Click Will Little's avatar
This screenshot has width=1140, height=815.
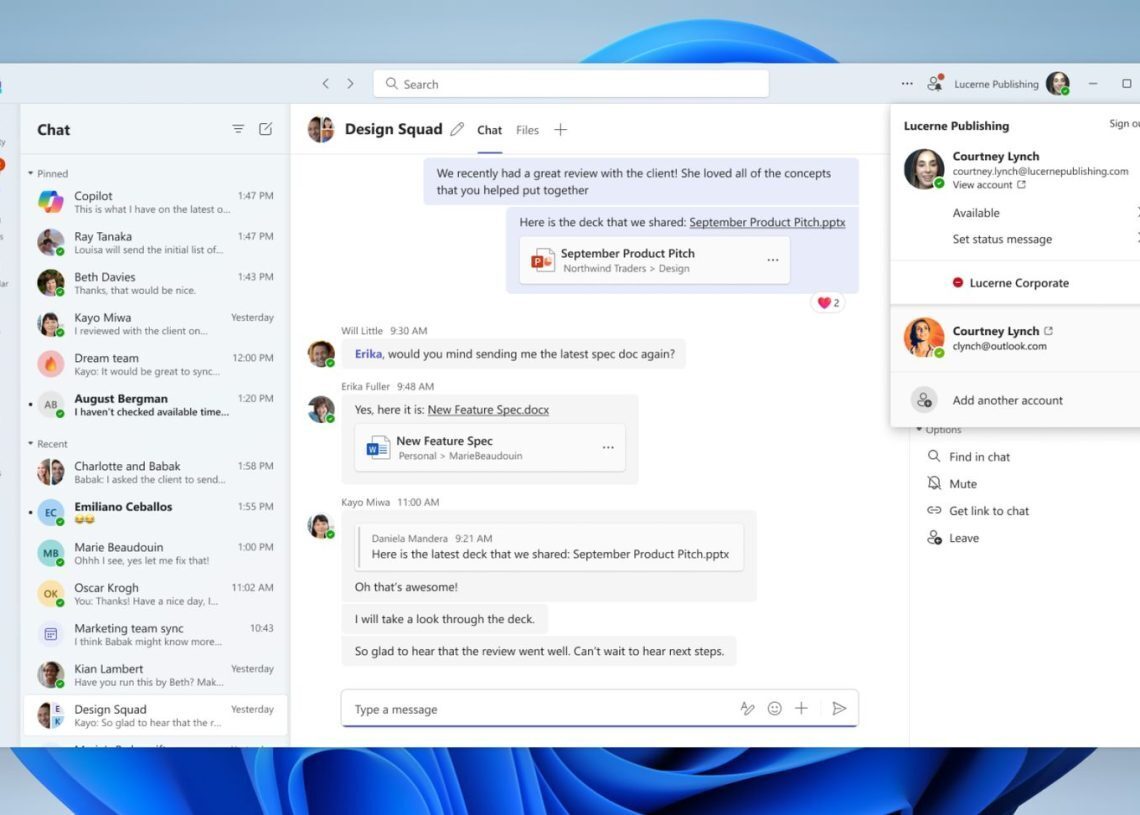pos(321,353)
